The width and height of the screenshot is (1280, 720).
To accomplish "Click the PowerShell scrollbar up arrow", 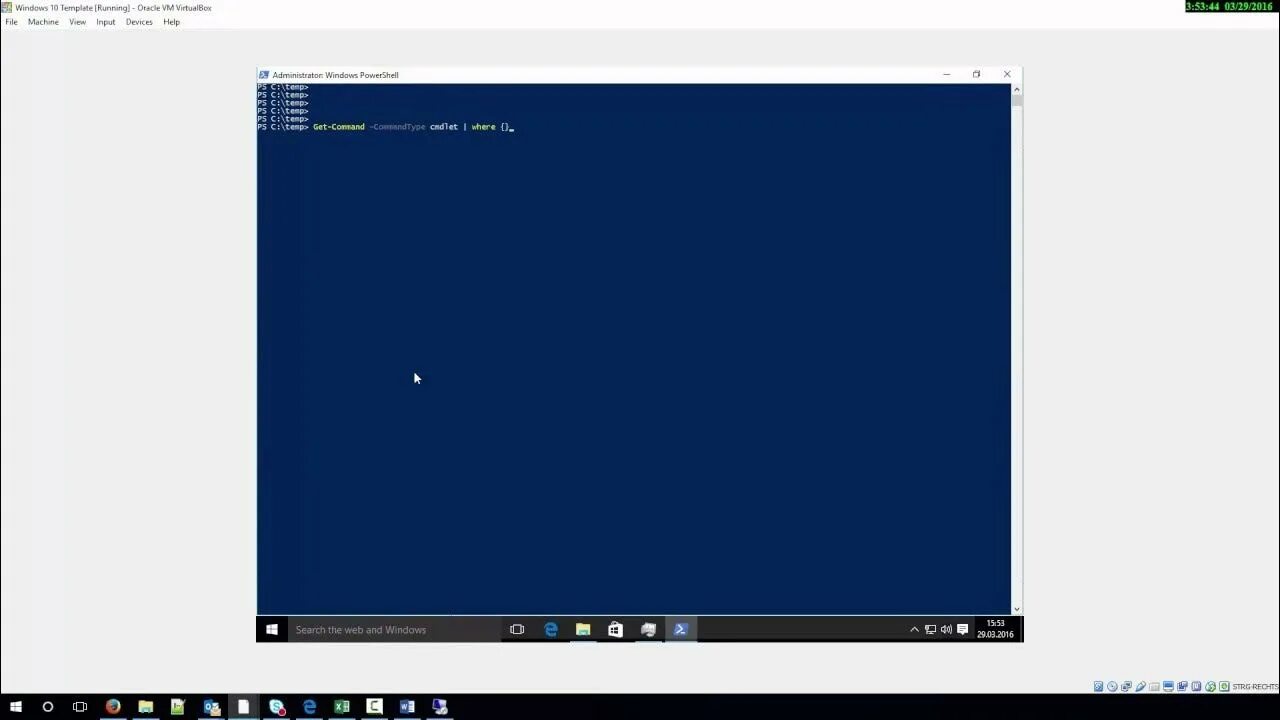I will pyautogui.click(x=1016, y=88).
